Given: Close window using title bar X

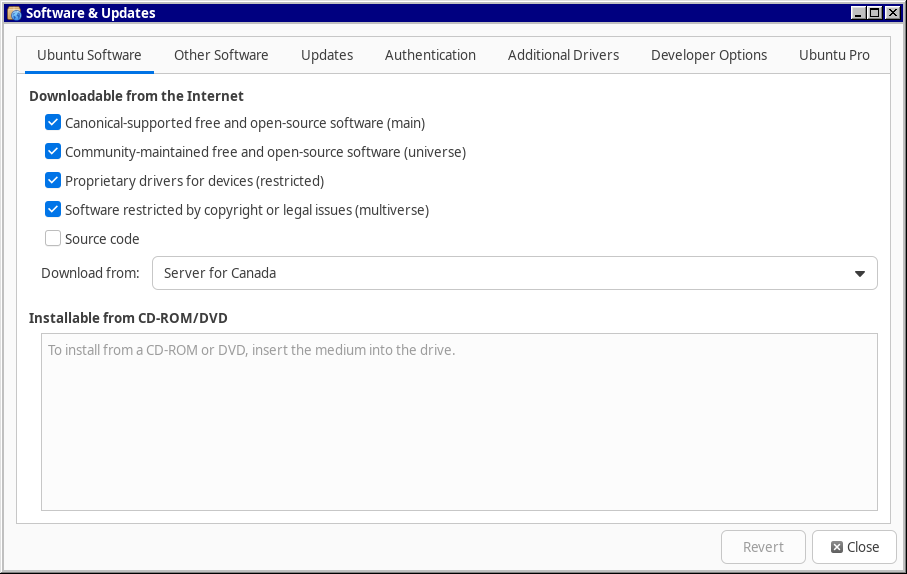Looking at the screenshot, I should click(892, 13).
